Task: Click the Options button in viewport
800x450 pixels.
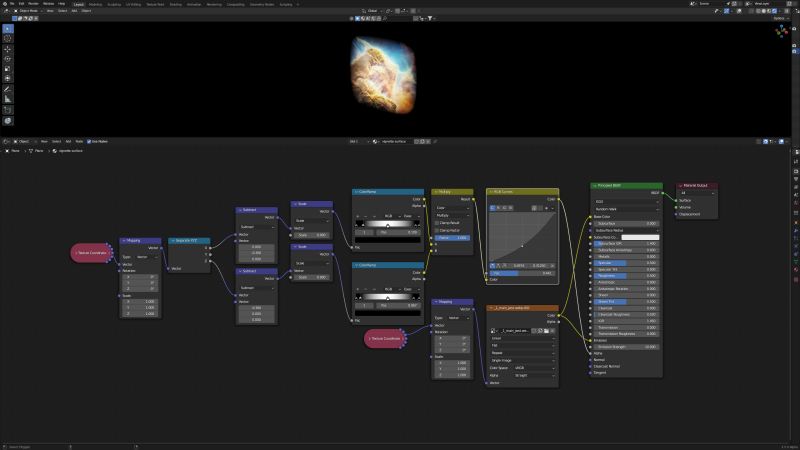Action: pos(780,18)
